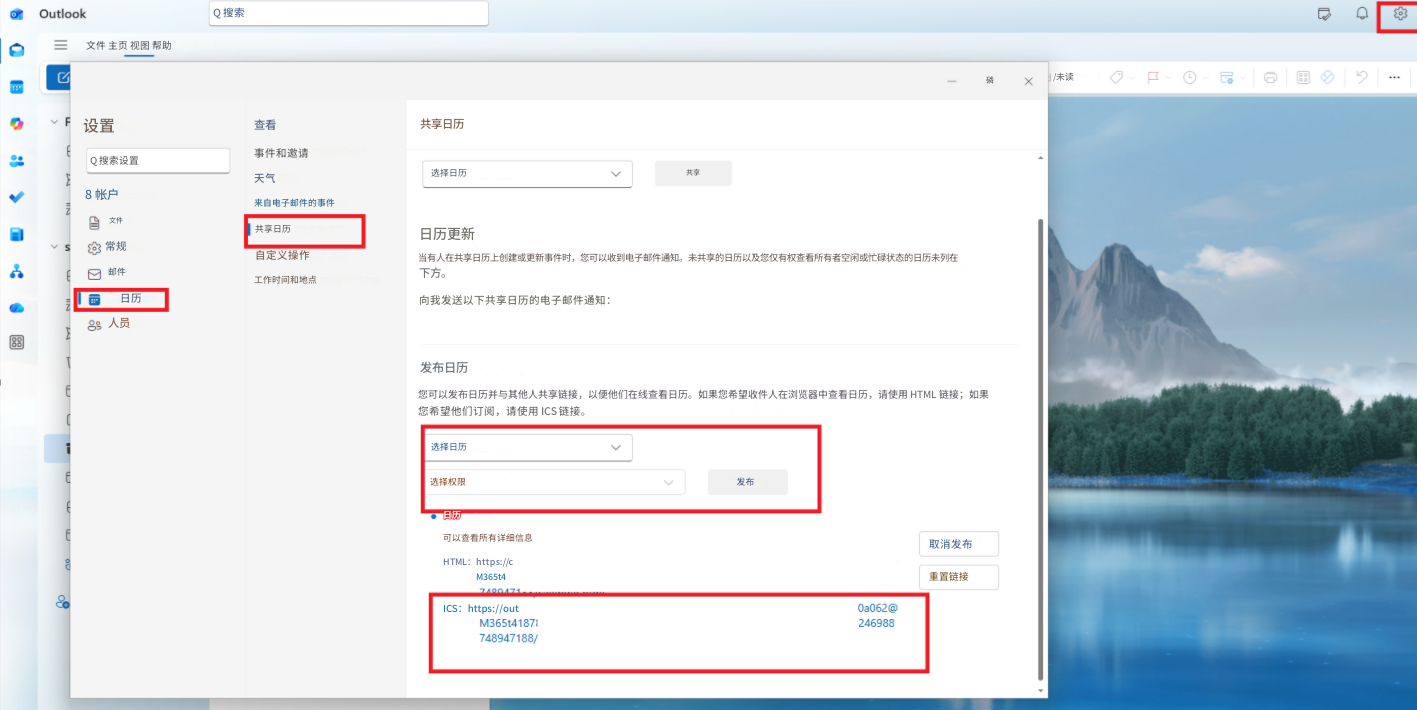Click the apps grid icon in the sidebar
This screenshot has height=710, width=1417.
(x=17, y=342)
